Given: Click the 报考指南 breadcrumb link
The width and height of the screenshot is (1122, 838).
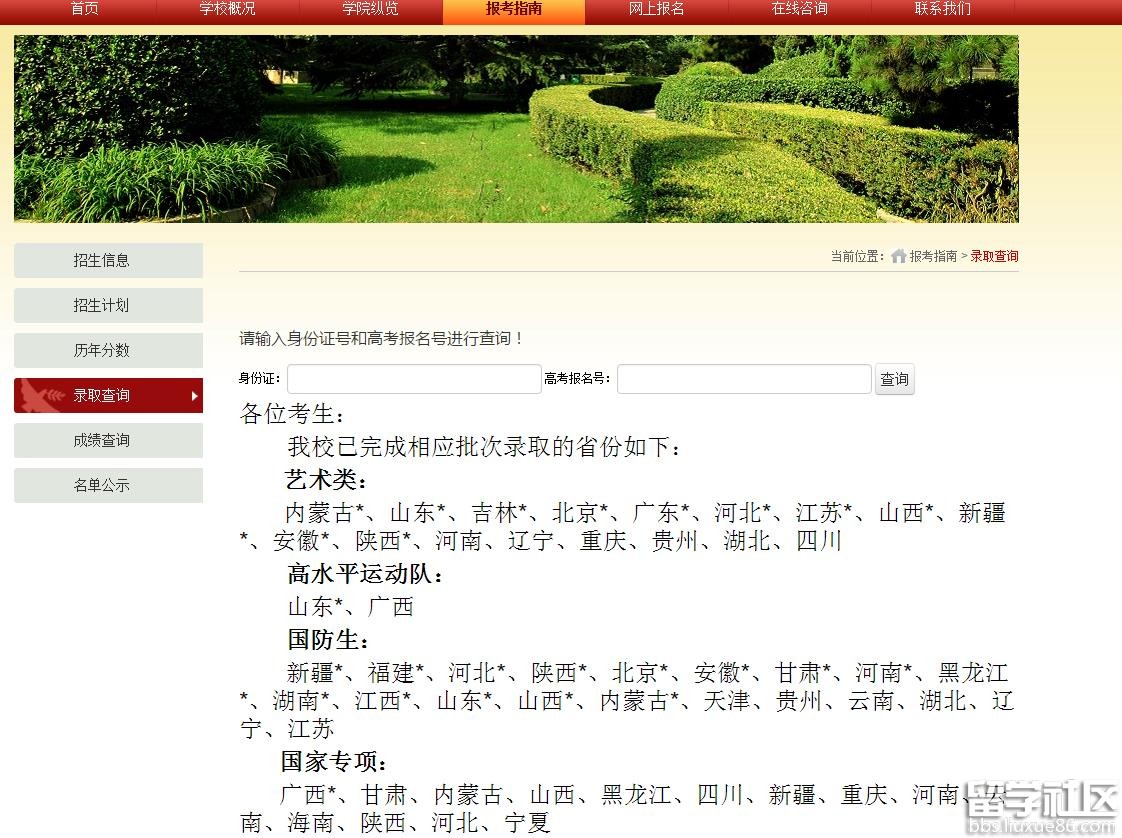Looking at the screenshot, I should point(933,257).
